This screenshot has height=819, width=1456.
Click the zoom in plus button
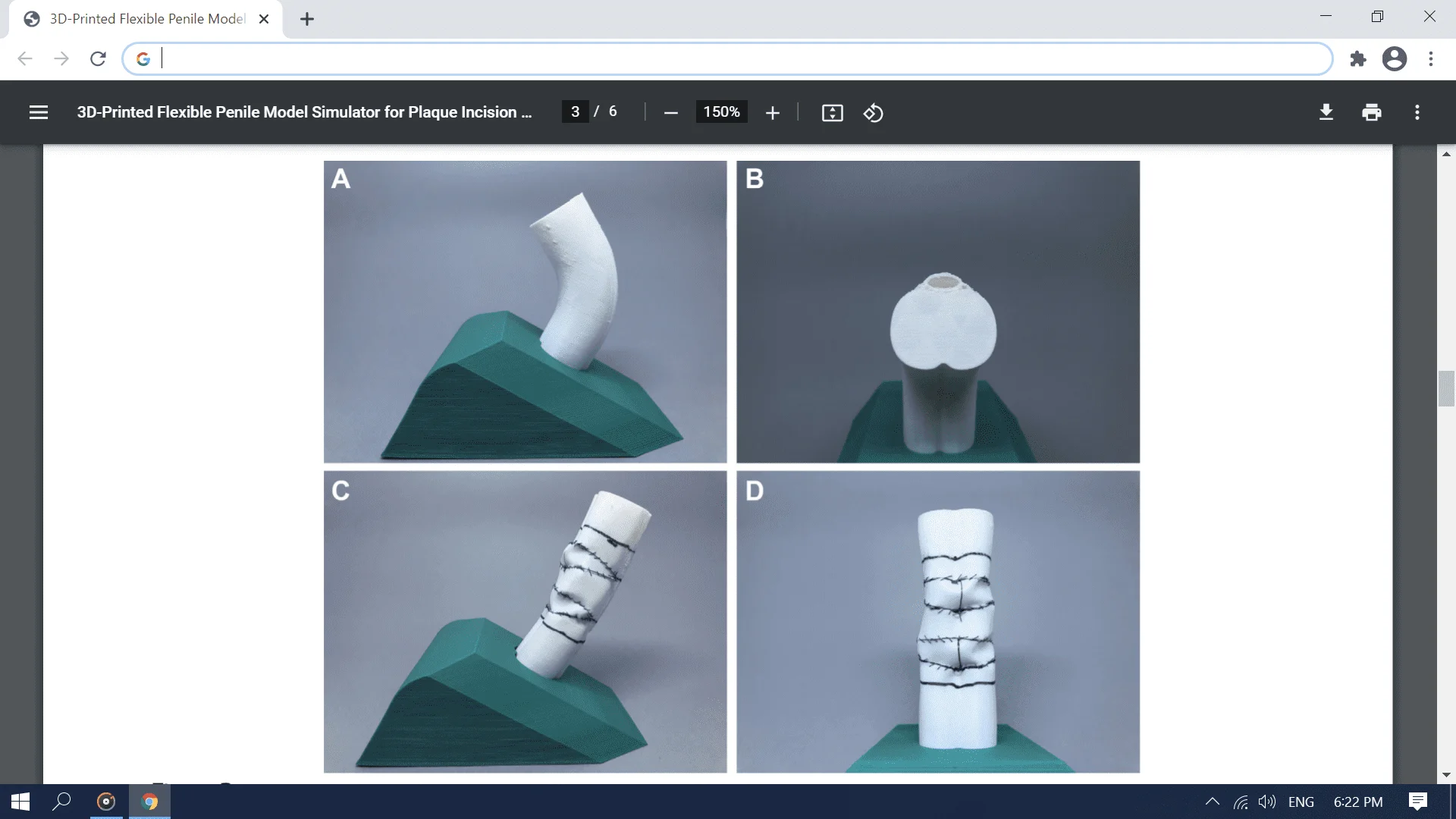click(x=772, y=113)
